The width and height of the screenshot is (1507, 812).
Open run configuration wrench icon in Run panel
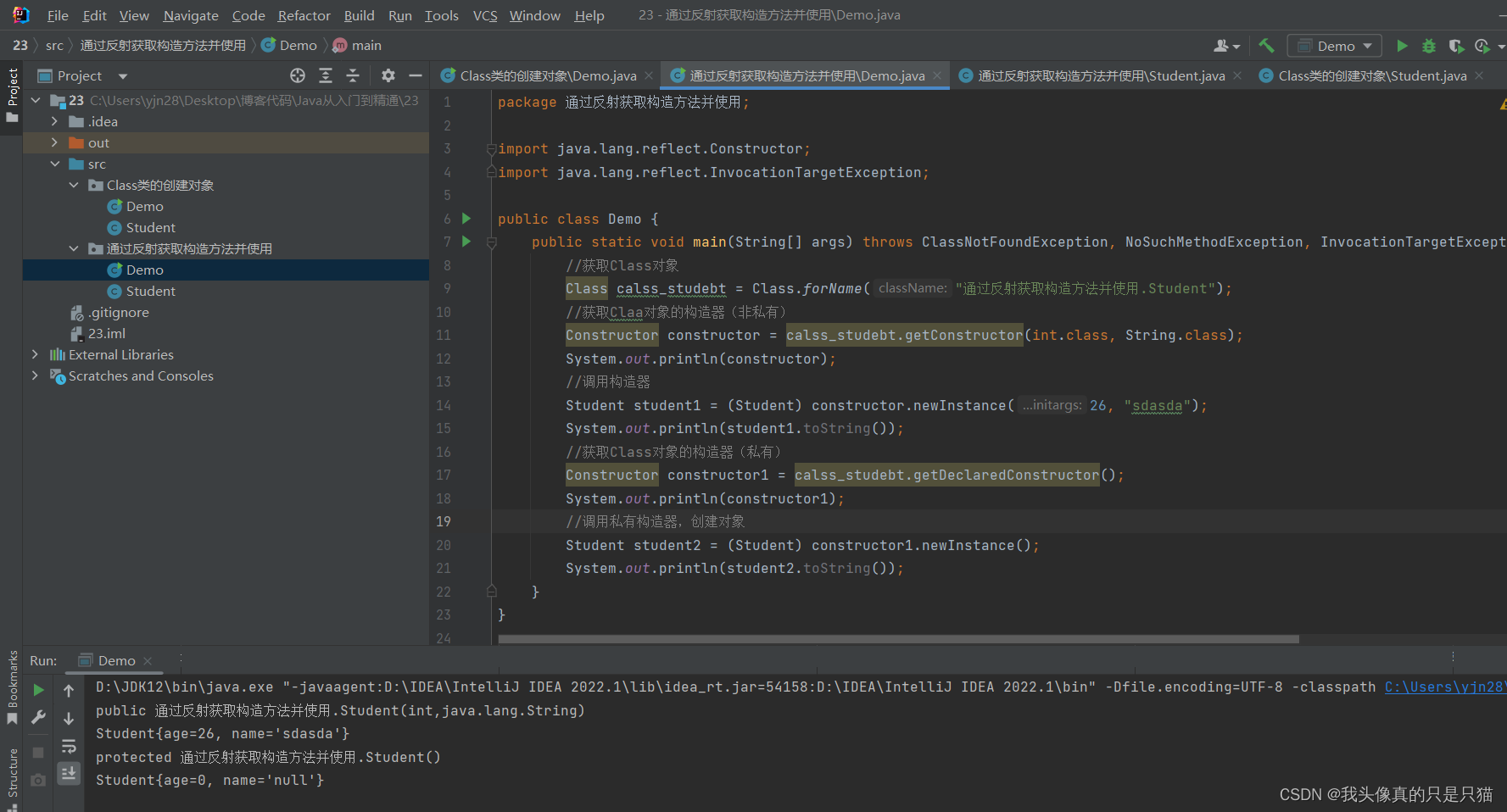pos(38,717)
